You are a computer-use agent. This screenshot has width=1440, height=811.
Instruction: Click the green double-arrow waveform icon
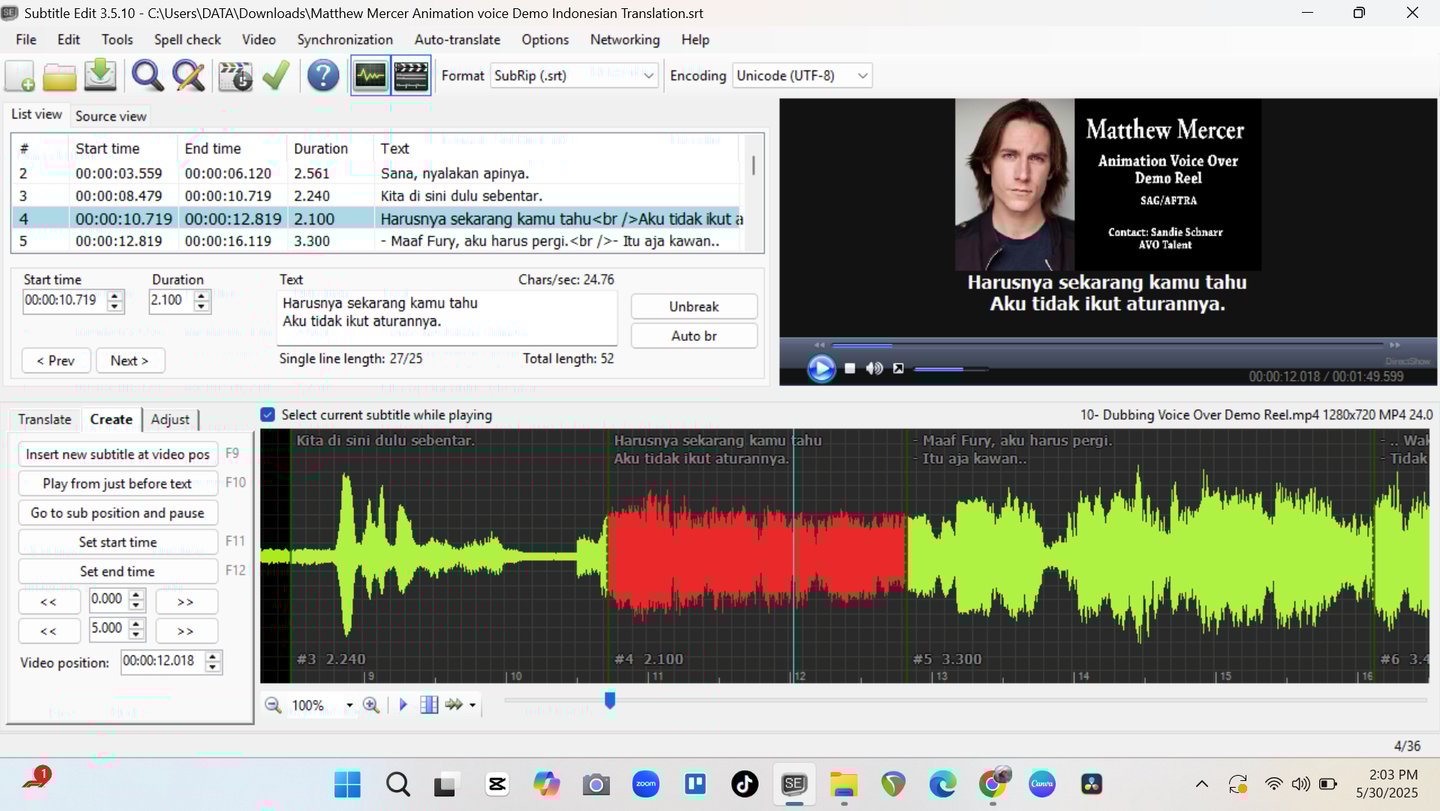pyautogui.click(x=454, y=705)
